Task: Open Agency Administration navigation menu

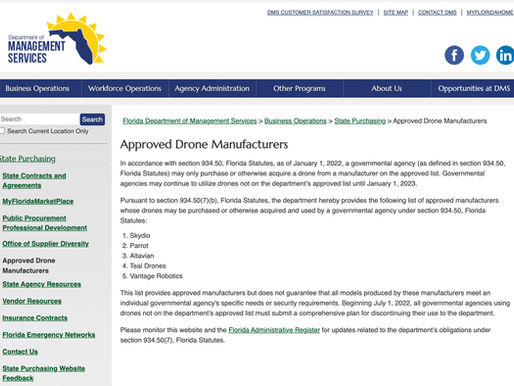Action: coord(212,88)
